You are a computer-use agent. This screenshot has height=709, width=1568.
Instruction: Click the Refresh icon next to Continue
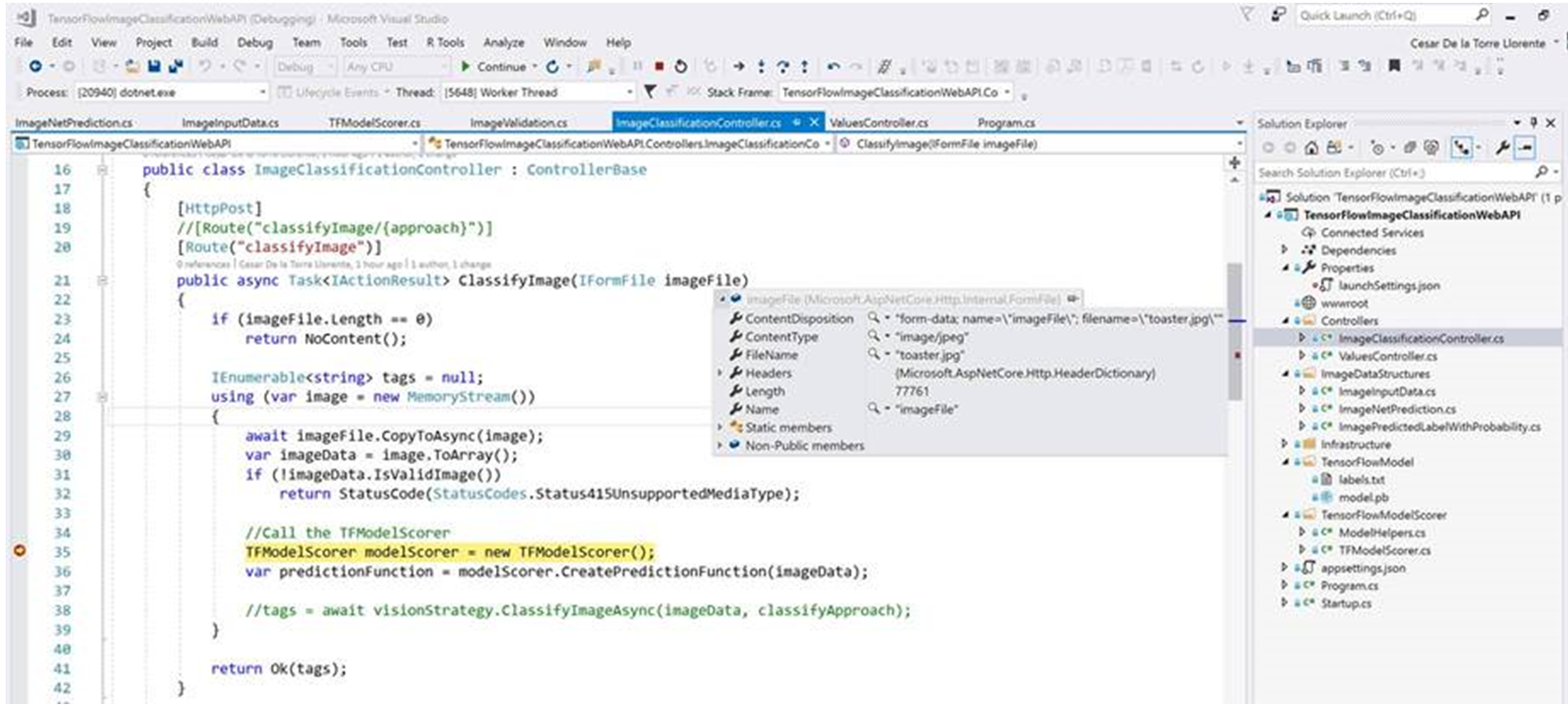point(553,67)
